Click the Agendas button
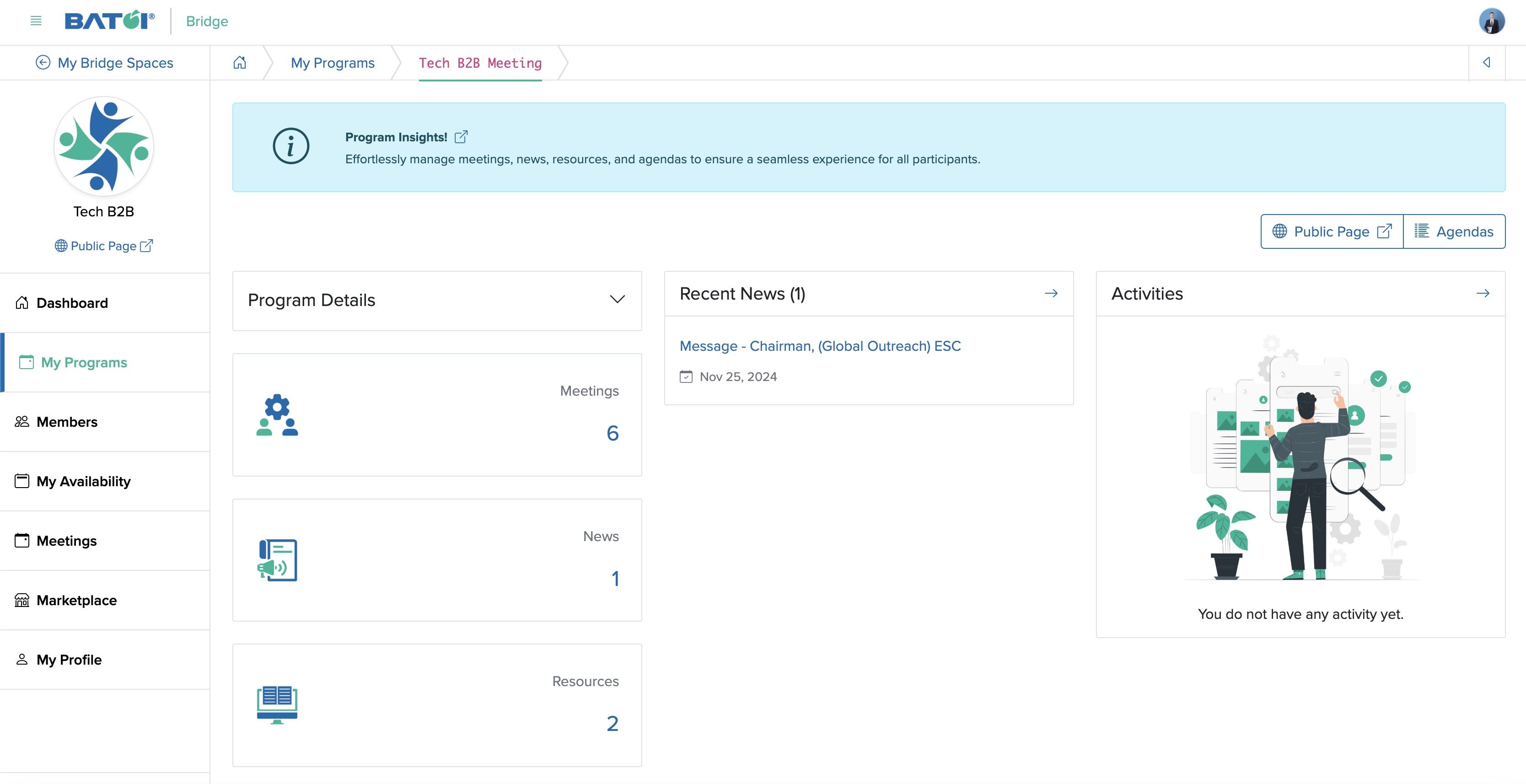Image resolution: width=1526 pixels, height=784 pixels. [1453, 231]
